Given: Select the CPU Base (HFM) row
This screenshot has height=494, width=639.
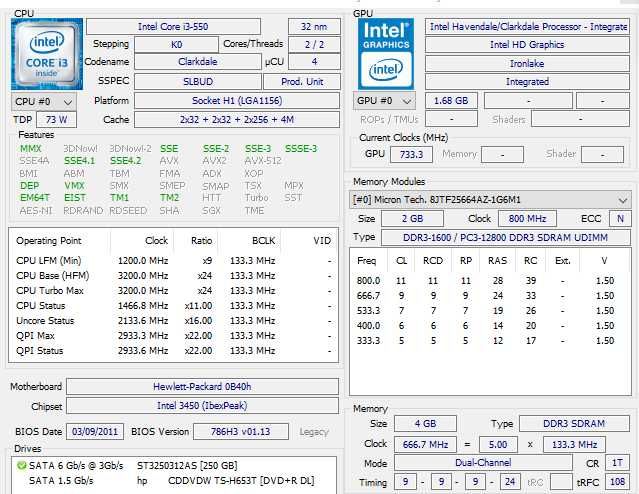Looking at the screenshot, I should (174, 276).
